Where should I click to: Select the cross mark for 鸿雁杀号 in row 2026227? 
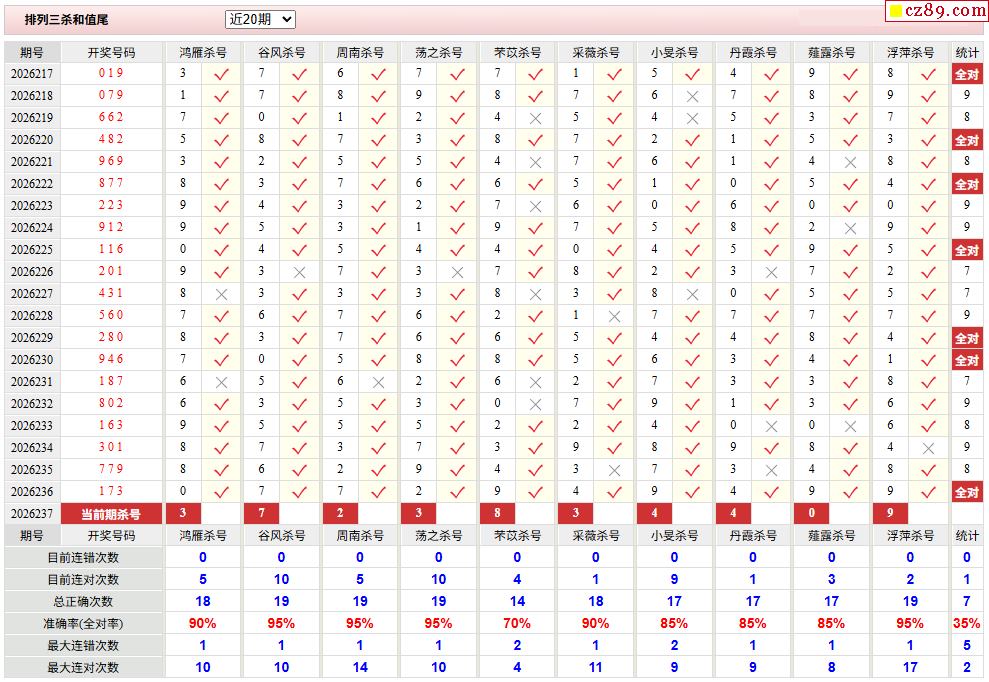pos(221,295)
